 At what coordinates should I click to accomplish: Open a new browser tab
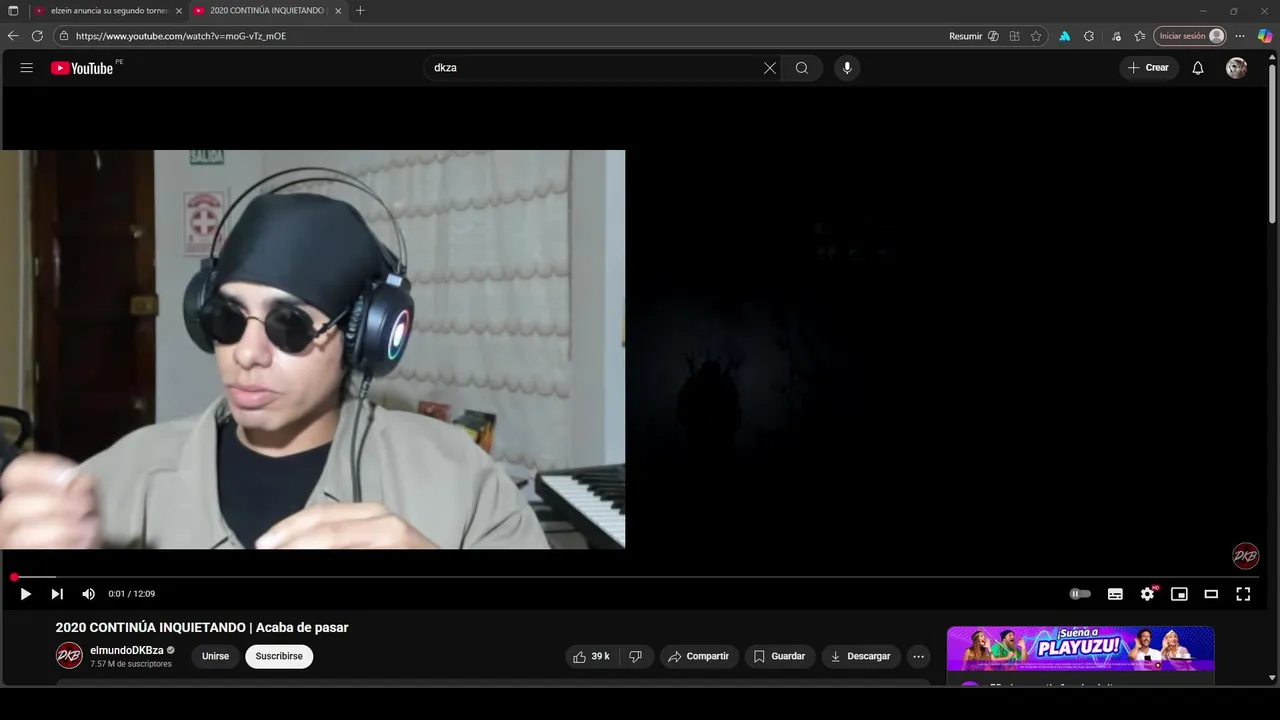pos(360,11)
